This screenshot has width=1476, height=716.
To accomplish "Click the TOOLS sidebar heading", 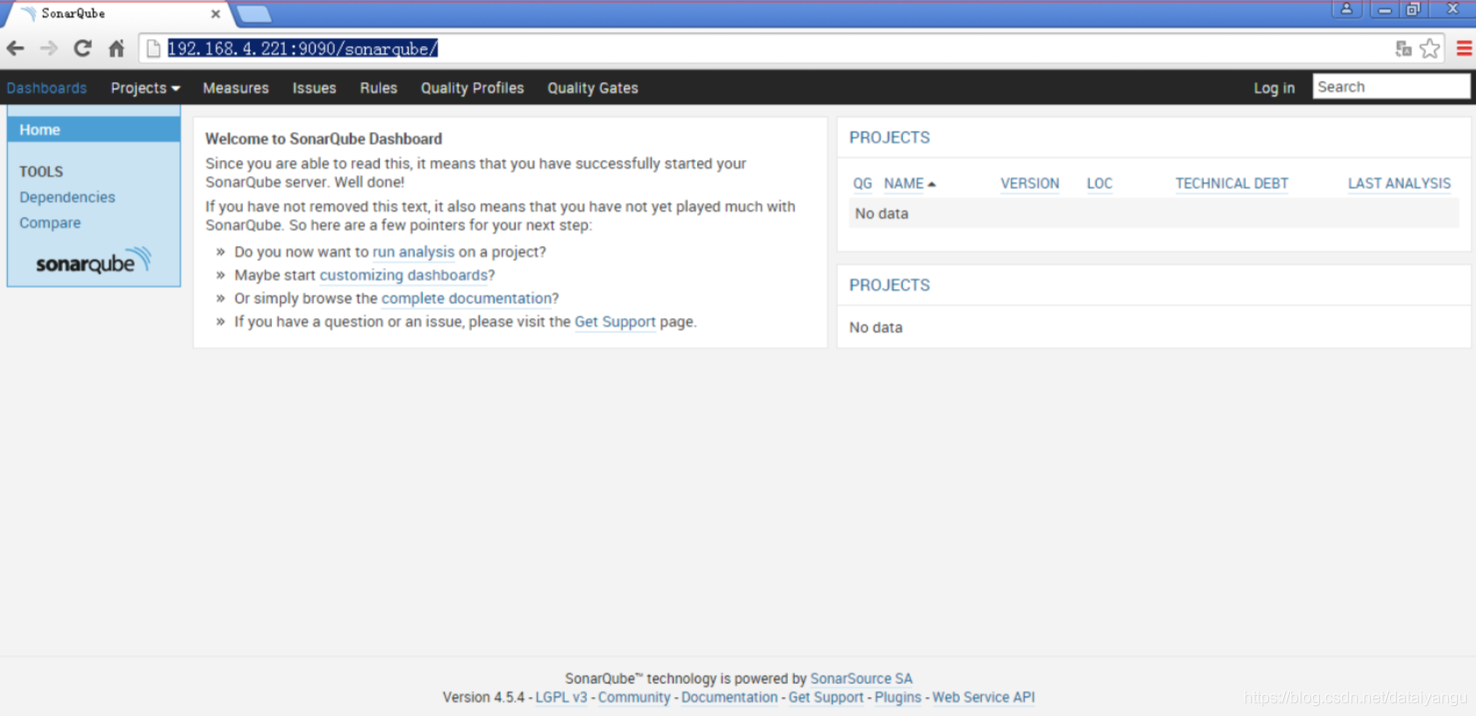I will [41, 172].
